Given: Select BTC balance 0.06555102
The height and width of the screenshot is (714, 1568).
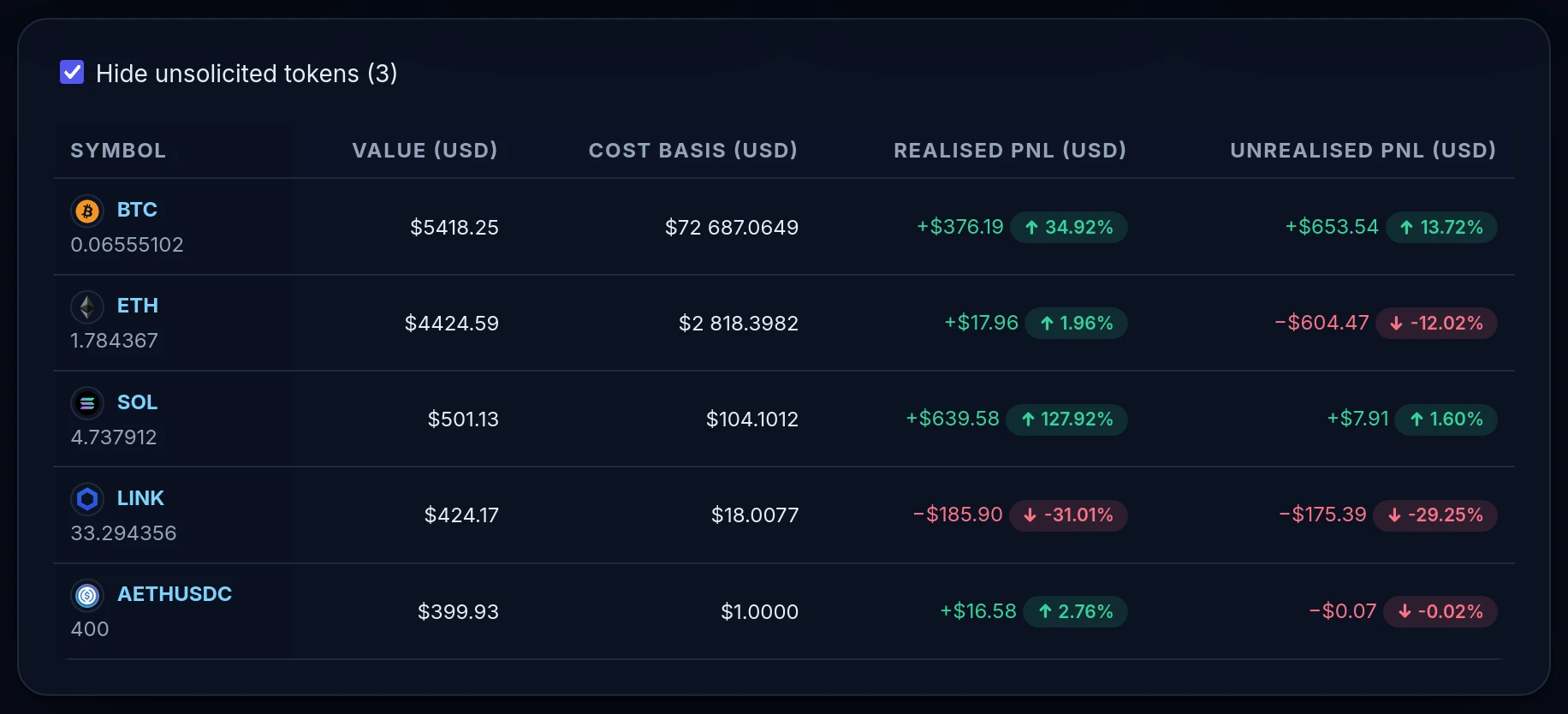Looking at the screenshot, I should pyautogui.click(x=127, y=245).
